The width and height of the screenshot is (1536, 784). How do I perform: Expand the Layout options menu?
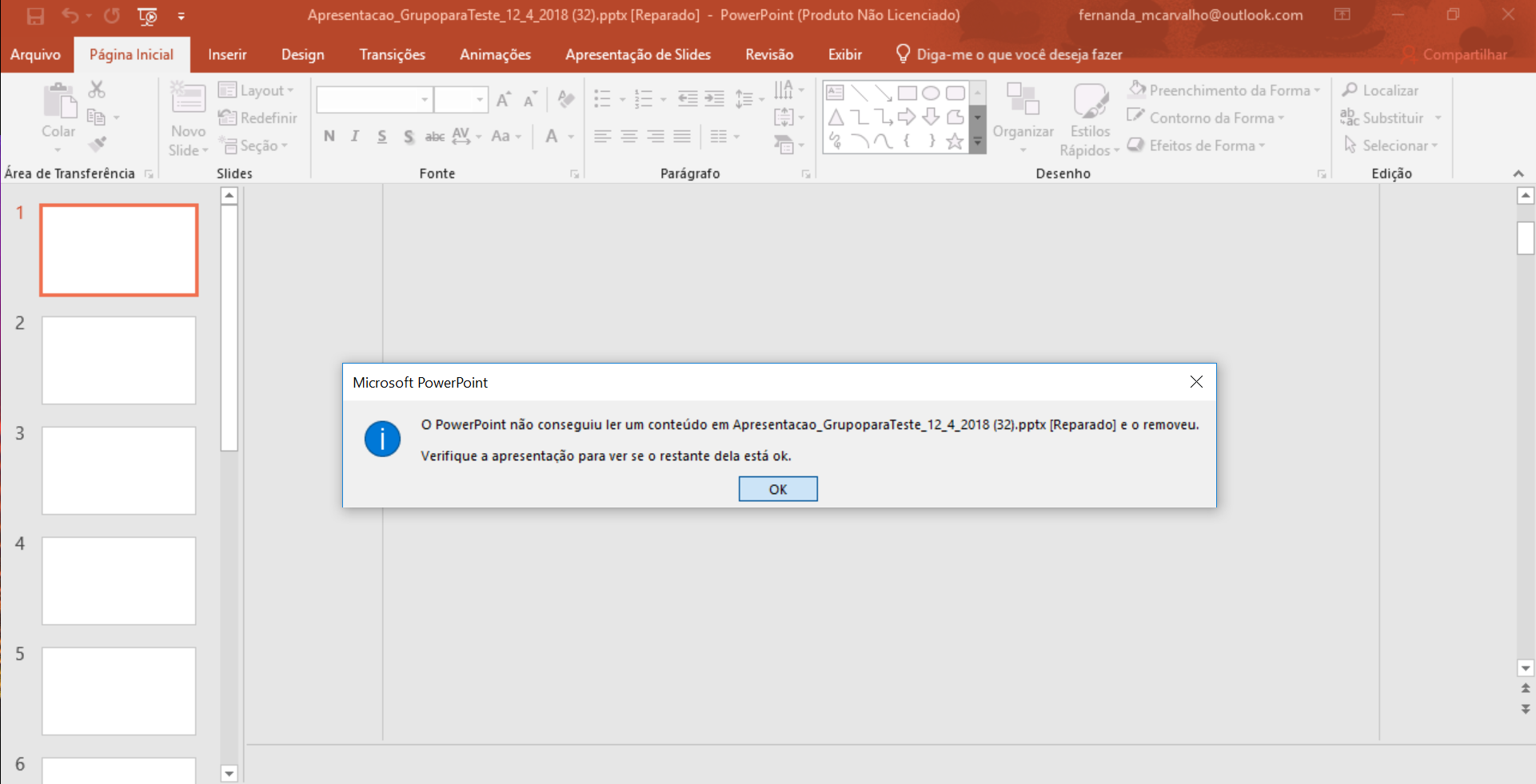tap(257, 90)
